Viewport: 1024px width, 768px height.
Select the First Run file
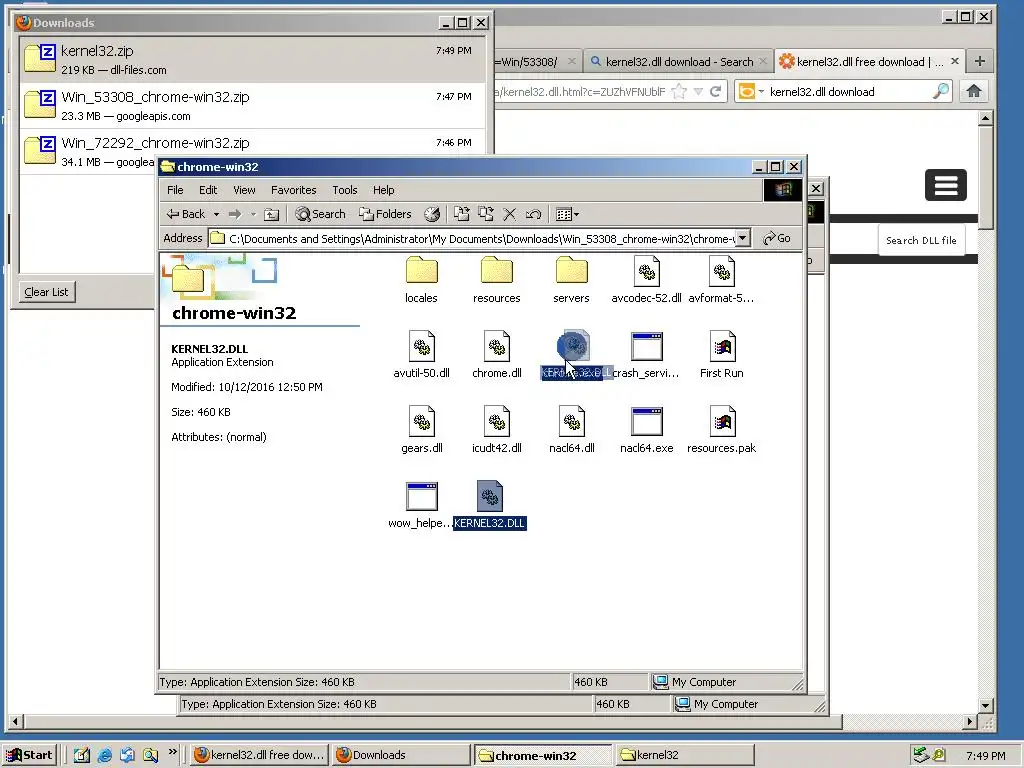point(722,355)
